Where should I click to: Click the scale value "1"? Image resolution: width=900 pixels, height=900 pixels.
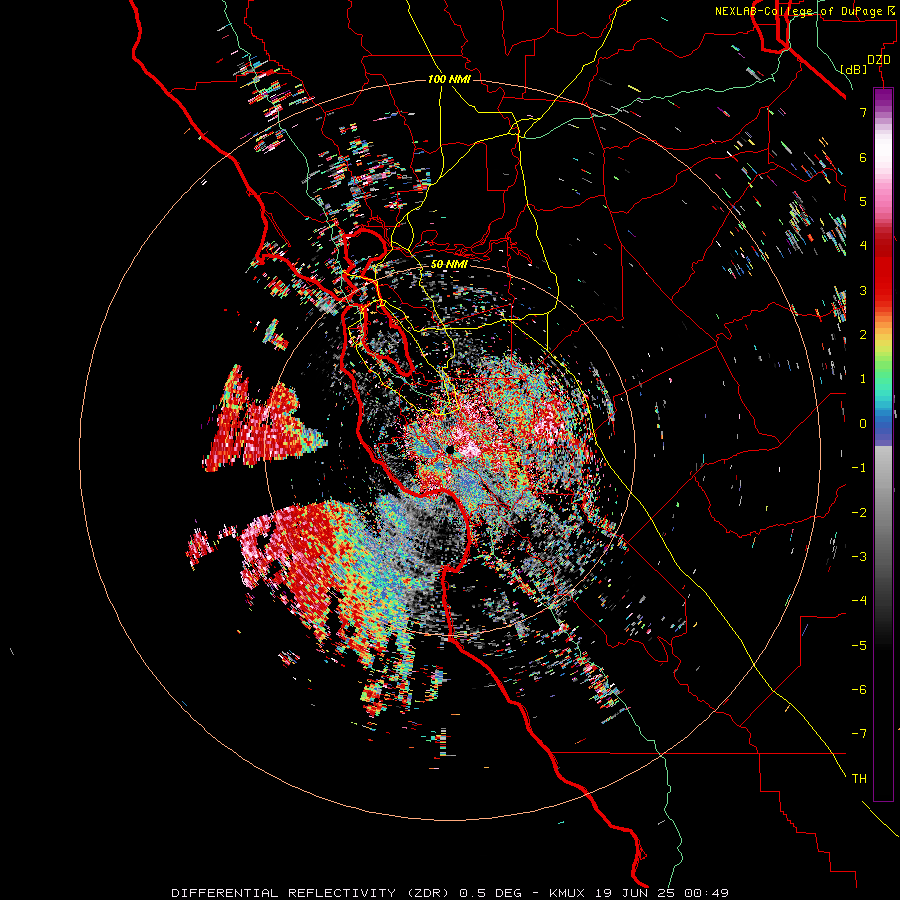(863, 379)
